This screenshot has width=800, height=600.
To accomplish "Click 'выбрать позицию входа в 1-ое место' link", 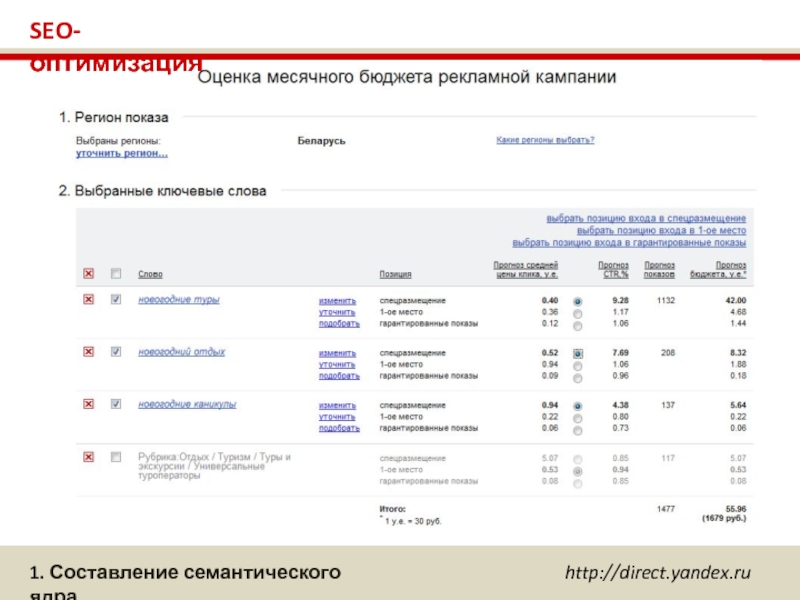I will click(661, 231).
